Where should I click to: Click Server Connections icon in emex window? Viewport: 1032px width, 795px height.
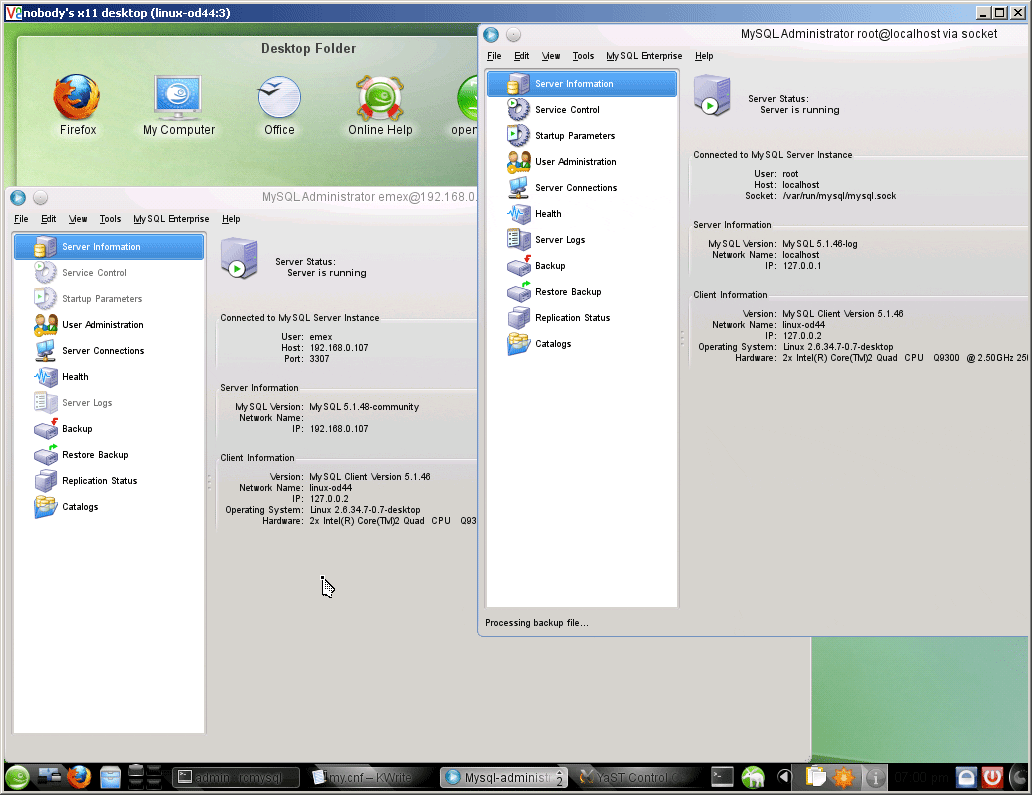coord(45,351)
